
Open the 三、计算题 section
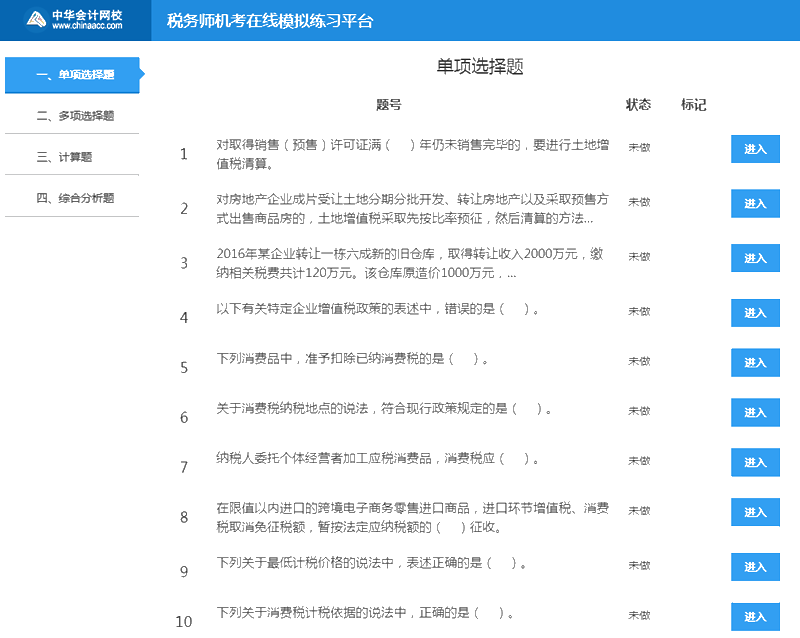[71, 156]
